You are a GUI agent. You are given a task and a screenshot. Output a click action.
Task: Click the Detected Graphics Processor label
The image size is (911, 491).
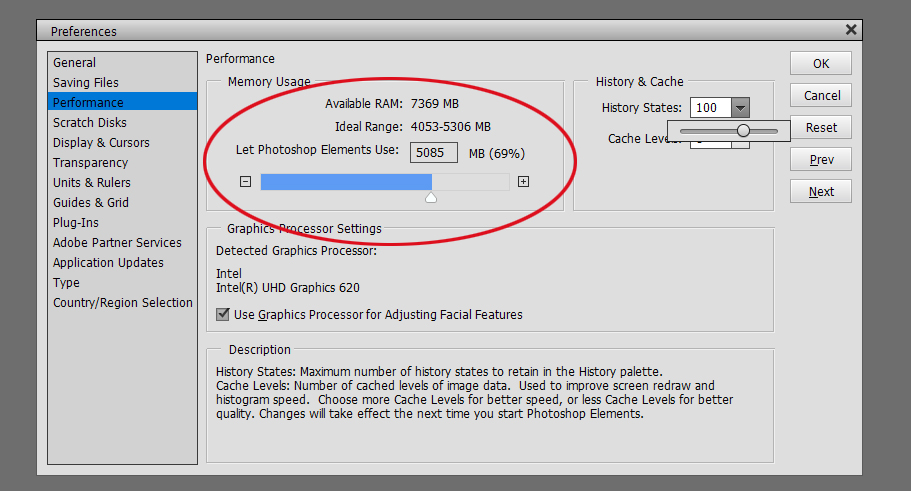(x=296, y=250)
